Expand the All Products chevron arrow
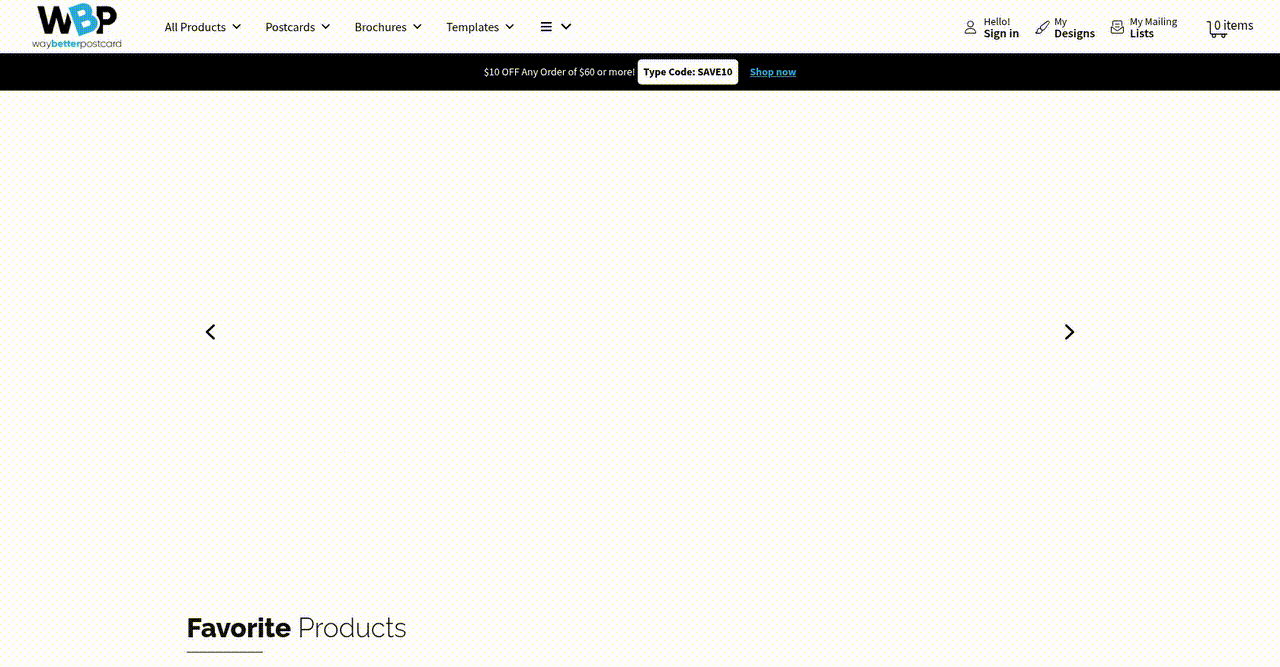Screen dimensions: 1280x667 tap(237, 27)
